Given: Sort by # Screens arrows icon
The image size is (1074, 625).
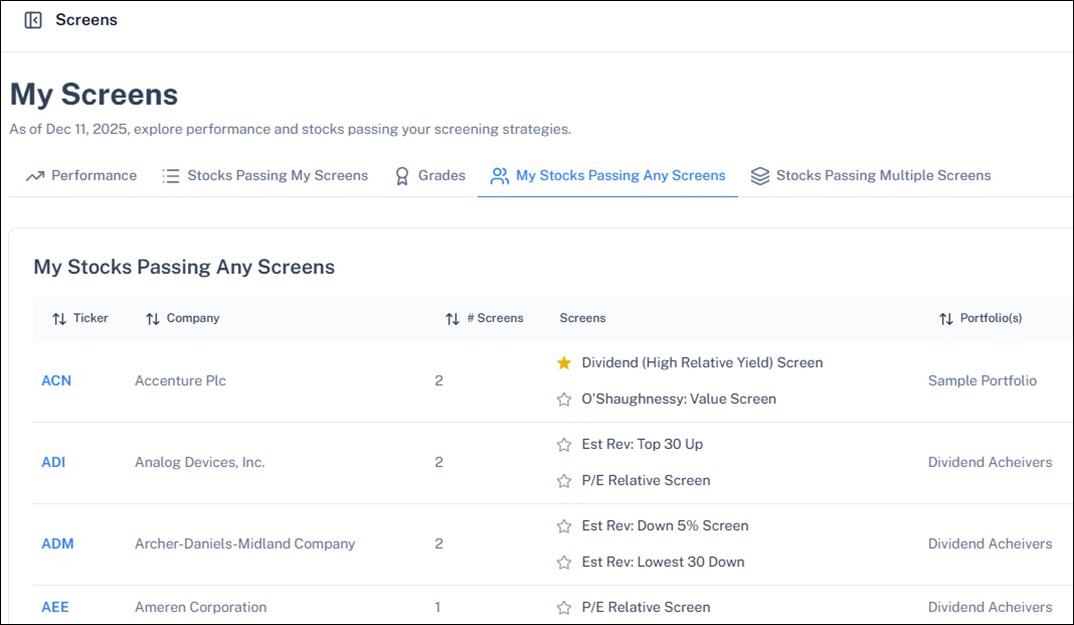Looking at the screenshot, I should pos(452,319).
